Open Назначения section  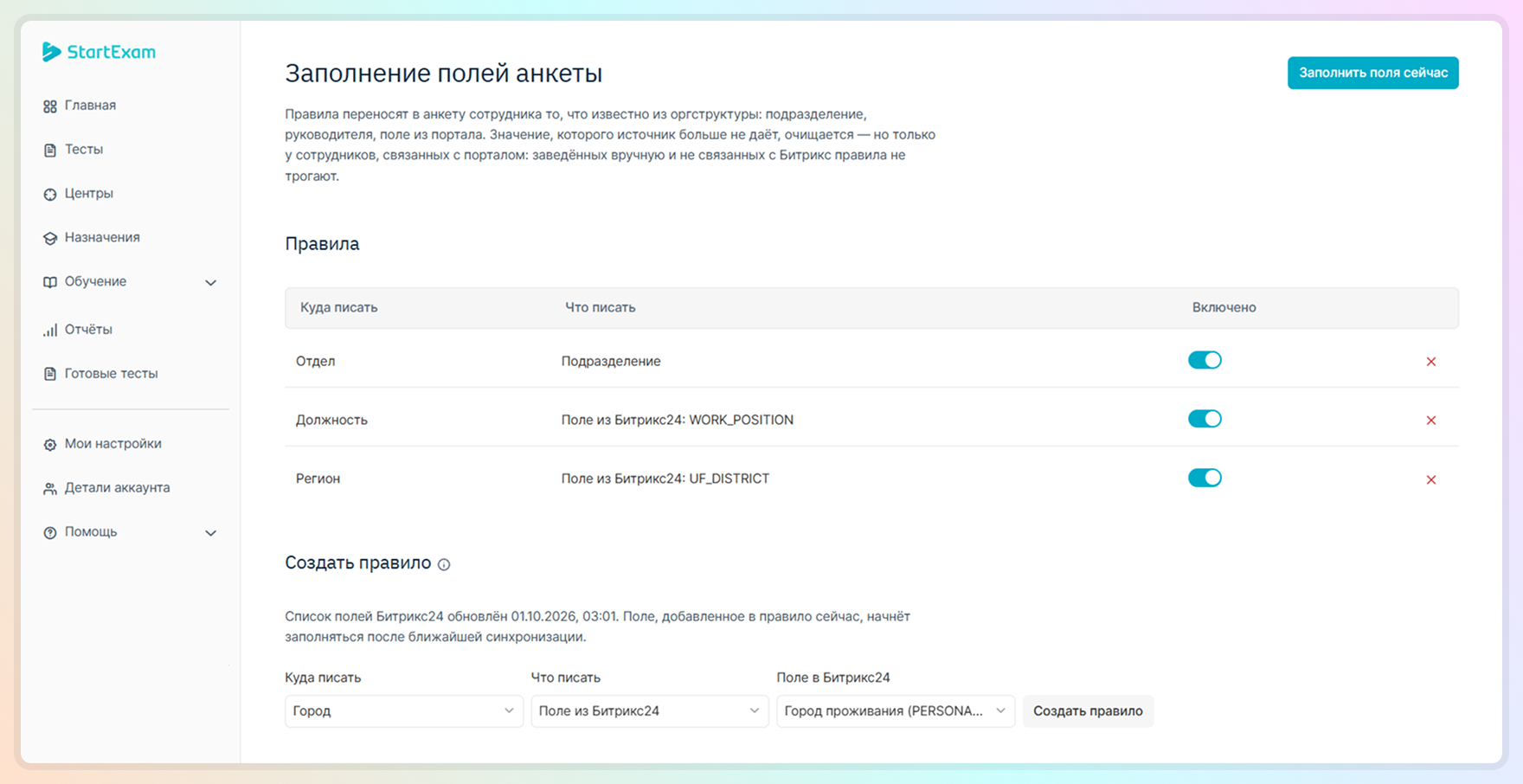click(x=102, y=238)
